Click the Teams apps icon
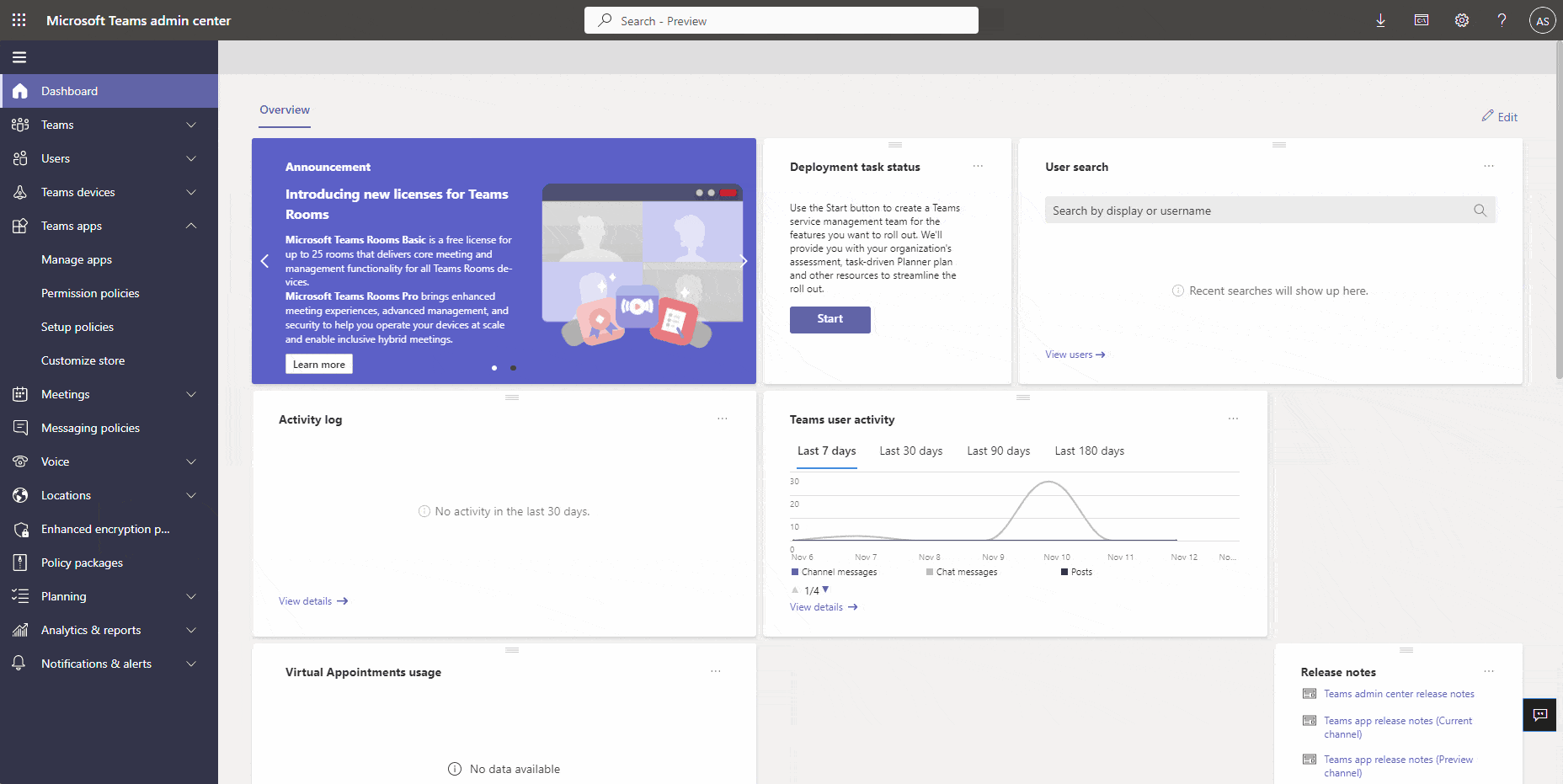1563x784 pixels. 20,226
